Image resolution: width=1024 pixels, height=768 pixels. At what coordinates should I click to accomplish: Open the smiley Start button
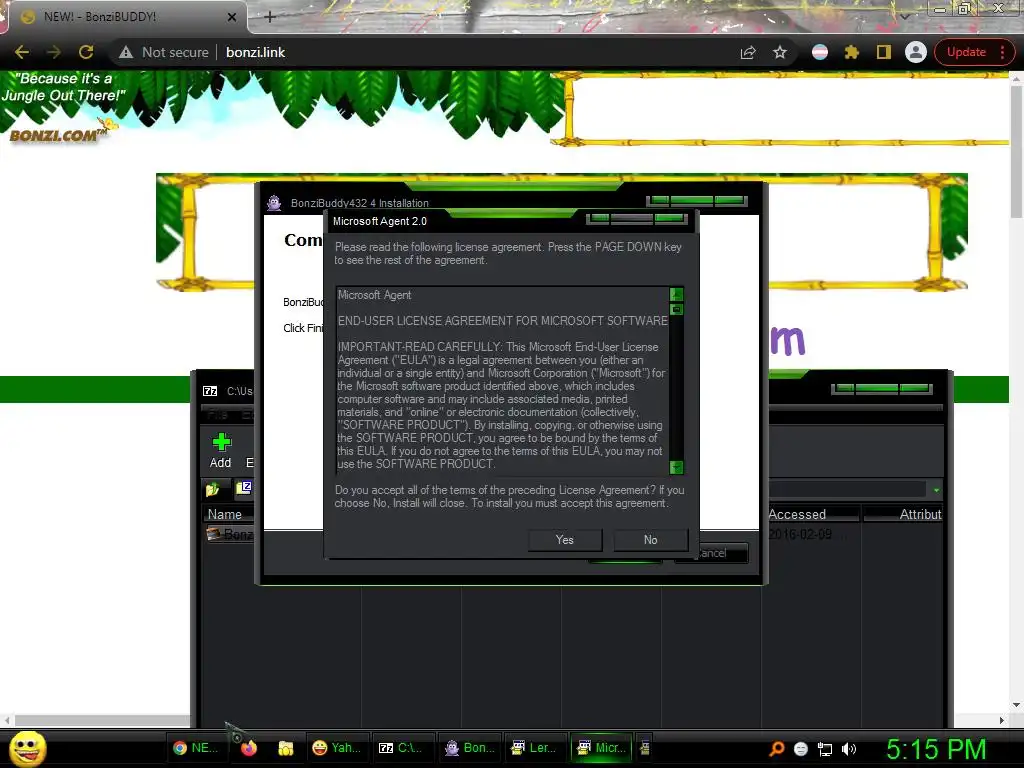[x=28, y=748]
